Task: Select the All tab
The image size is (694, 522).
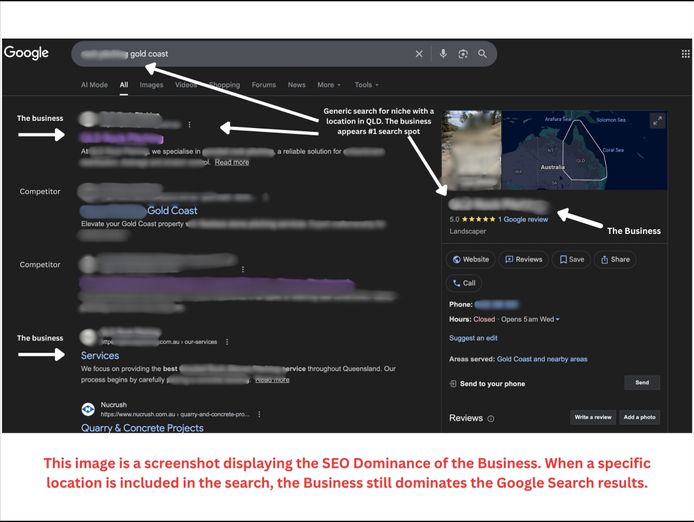Action: coord(124,85)
